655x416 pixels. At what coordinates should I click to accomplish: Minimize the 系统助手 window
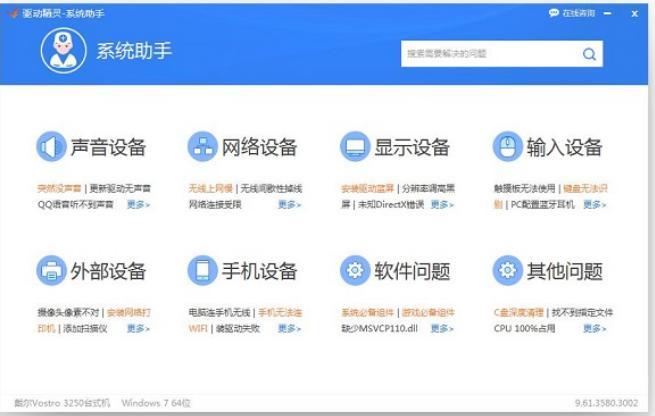[608, 13]
